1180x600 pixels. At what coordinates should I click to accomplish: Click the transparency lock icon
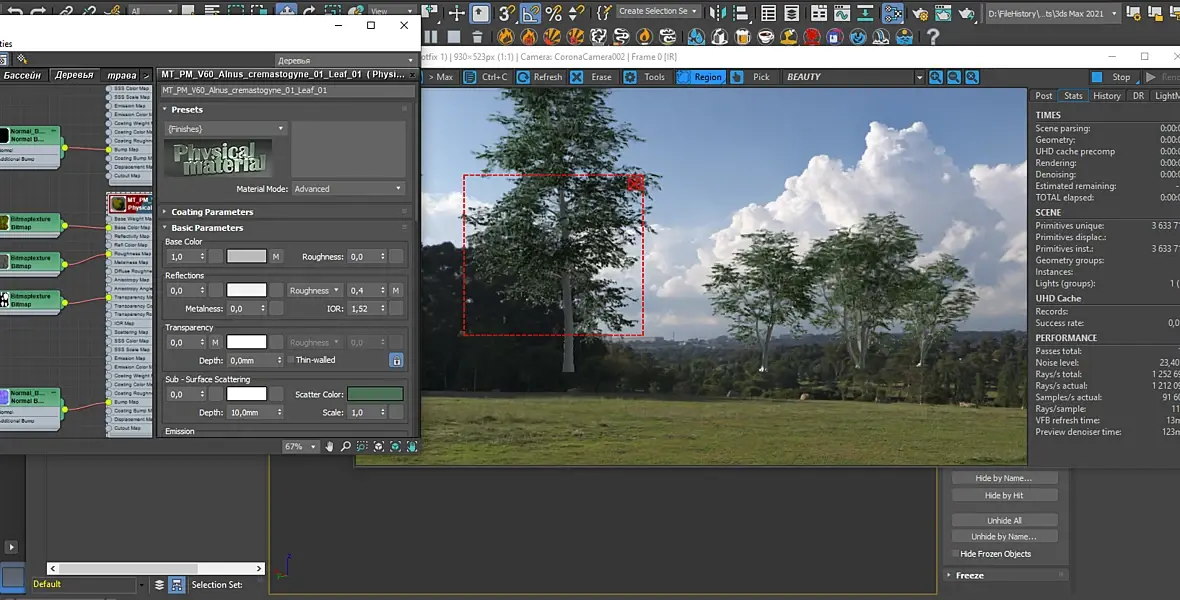point(396,360)
